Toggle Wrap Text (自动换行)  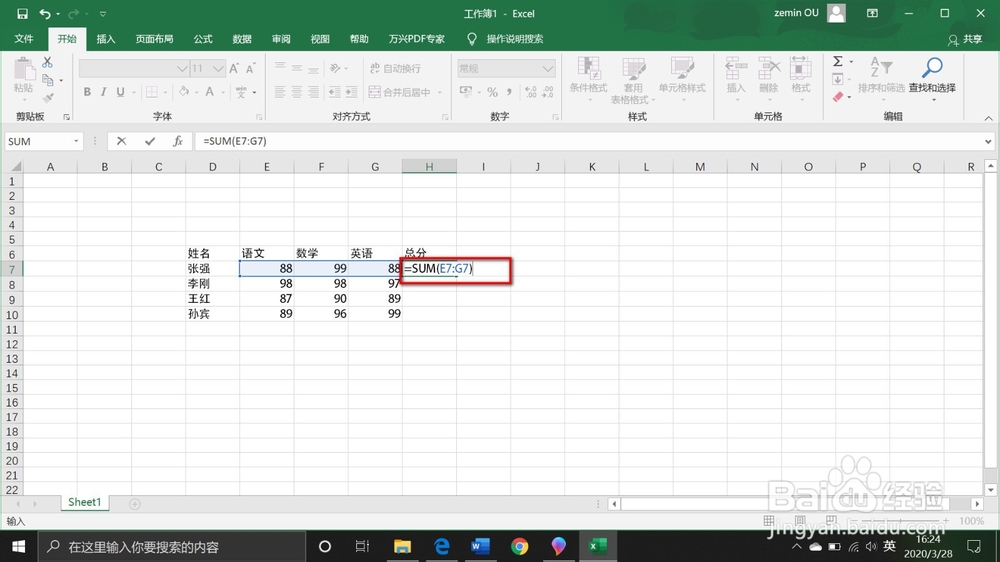pyautogui.click(x=395, y=68)
